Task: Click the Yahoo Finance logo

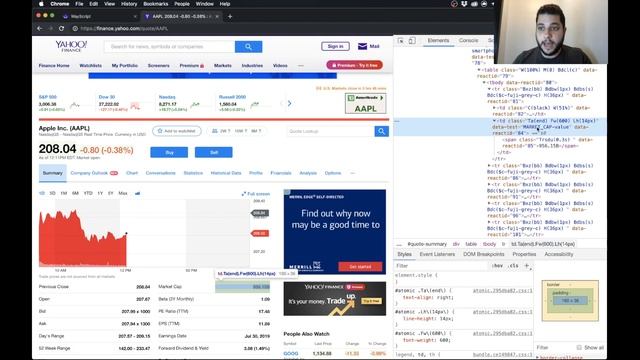Action: [x=71, y=46]
